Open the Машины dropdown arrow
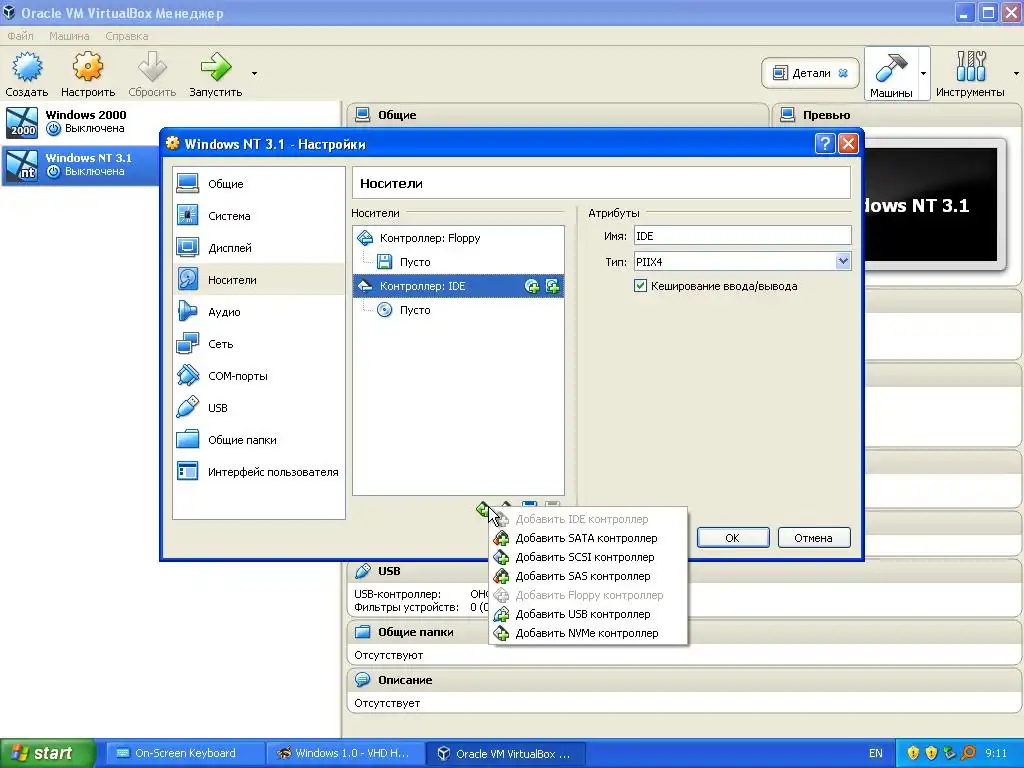 (x=923, y=73)
